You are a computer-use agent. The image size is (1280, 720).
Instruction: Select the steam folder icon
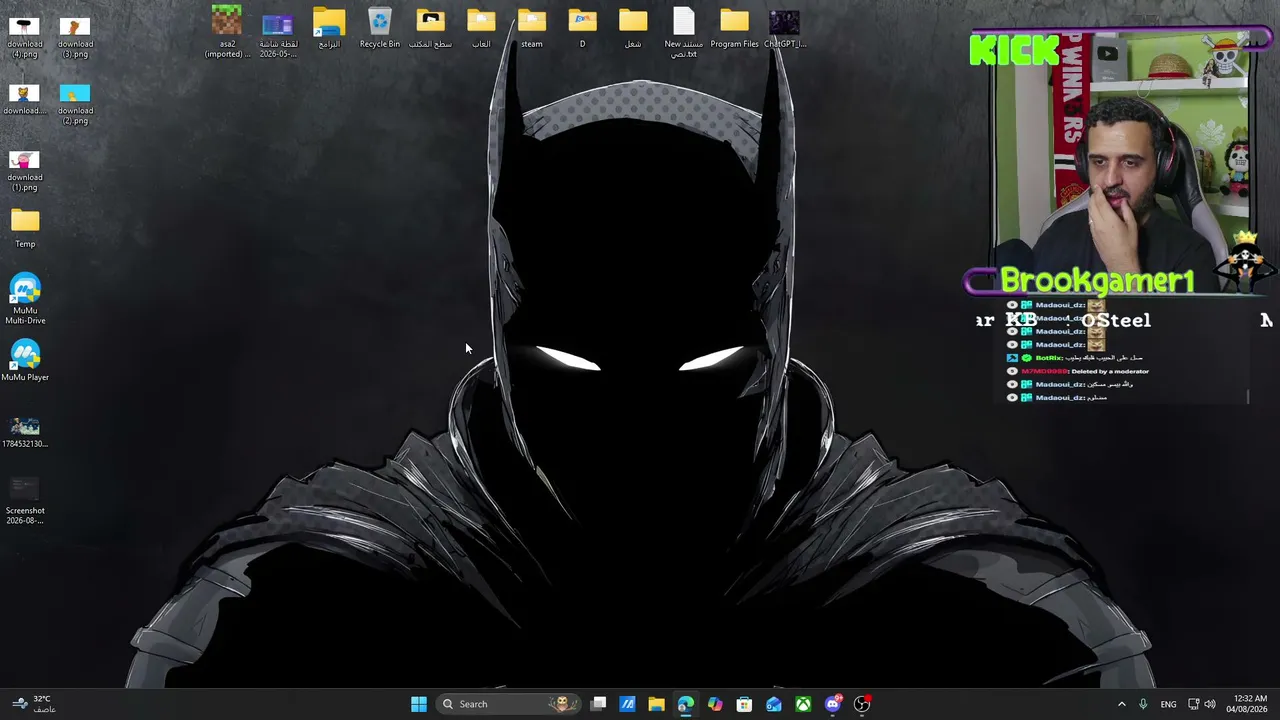pos(532,28)
